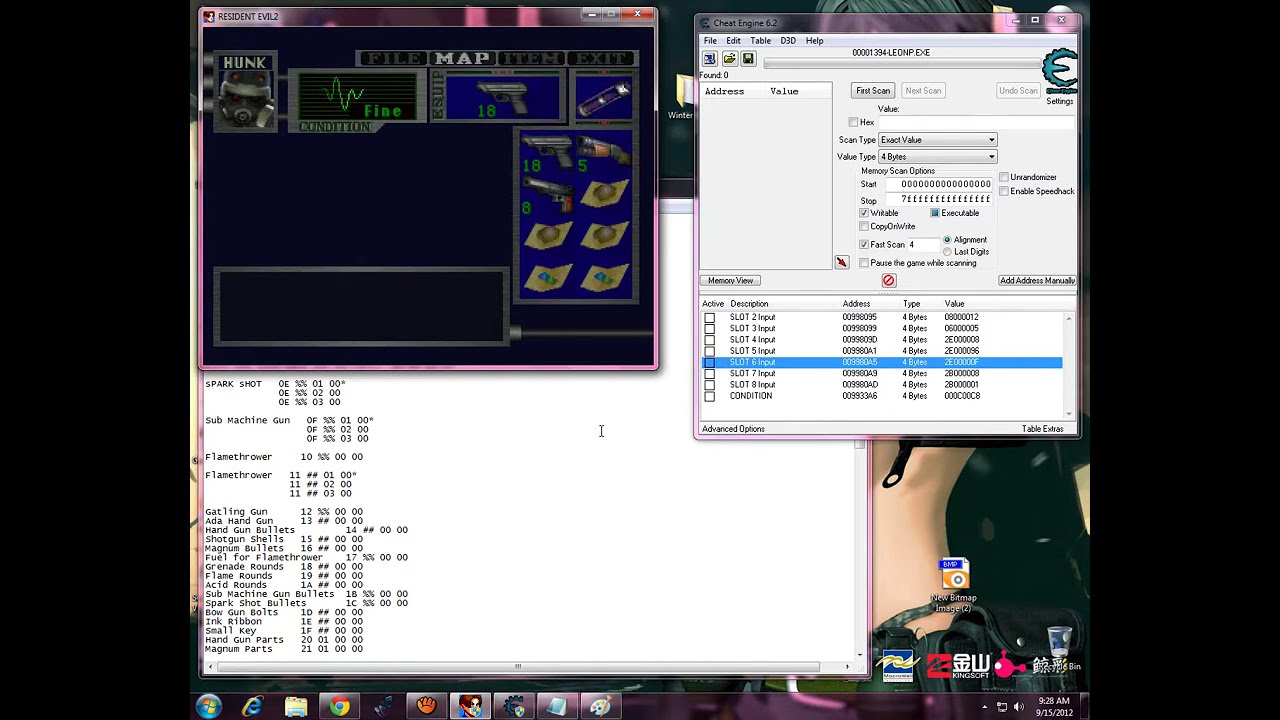
Task: Enable the CopyOnWrite checkbox
Action: (864, 226)
